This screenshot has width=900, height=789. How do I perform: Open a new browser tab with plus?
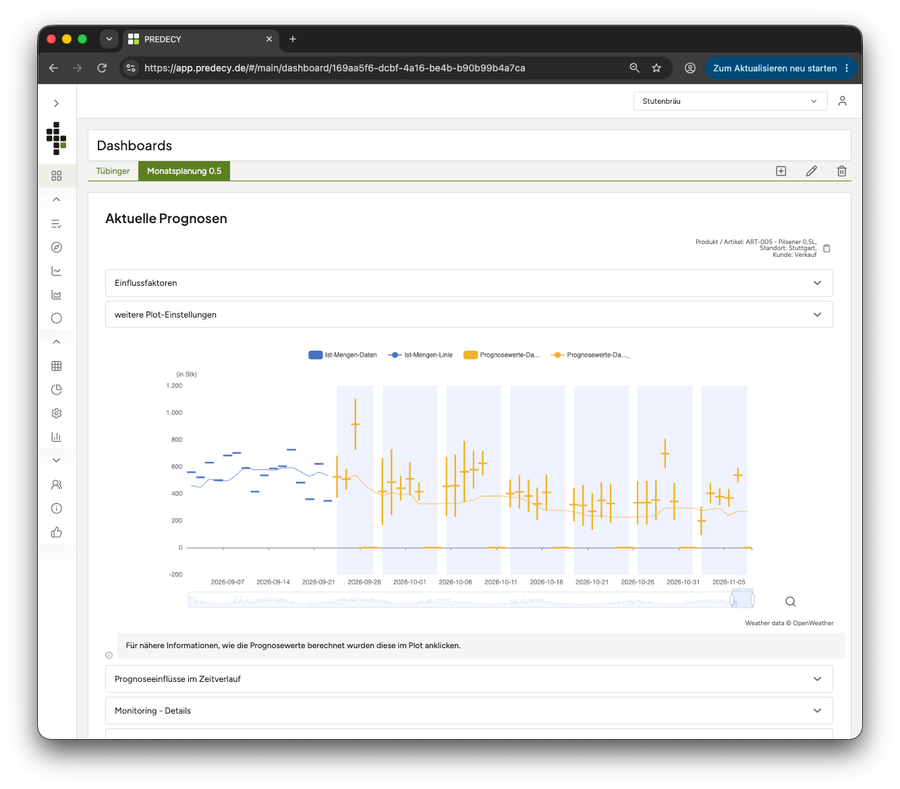pyautogui.click(x=293, y=39)
